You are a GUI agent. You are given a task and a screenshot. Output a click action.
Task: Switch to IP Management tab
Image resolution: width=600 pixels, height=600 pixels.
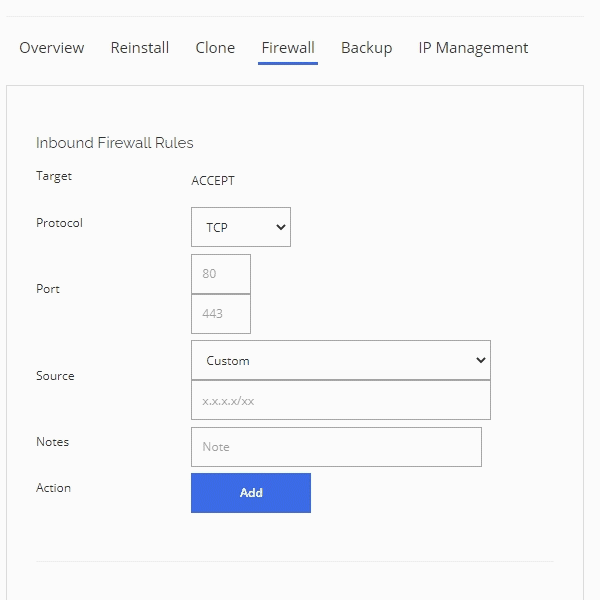[473, 48]
